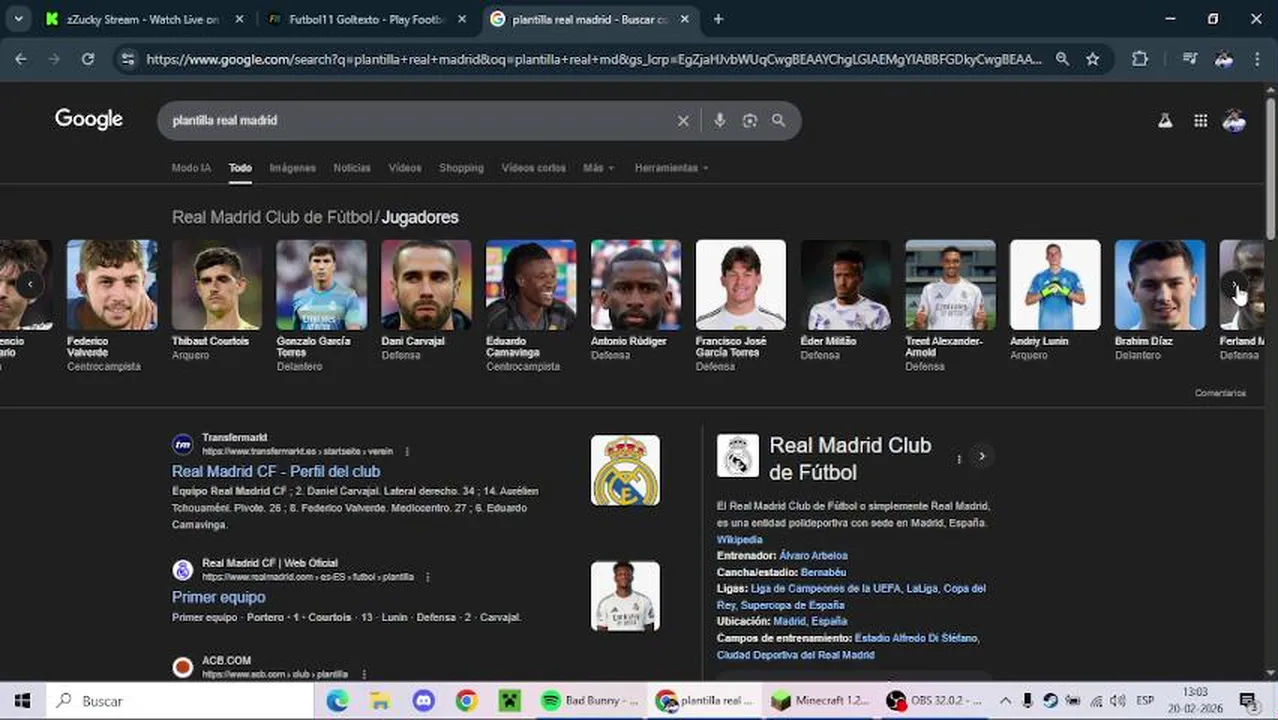Screen dimensions: 1278x720
Task: Open the zoom magnifier icon in address bar
Action: point(1062,59)
